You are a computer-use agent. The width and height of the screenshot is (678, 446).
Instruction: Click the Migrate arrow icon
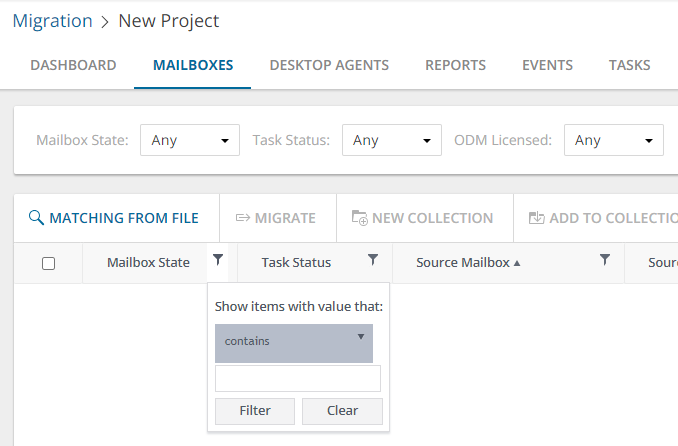click(242, 218)
